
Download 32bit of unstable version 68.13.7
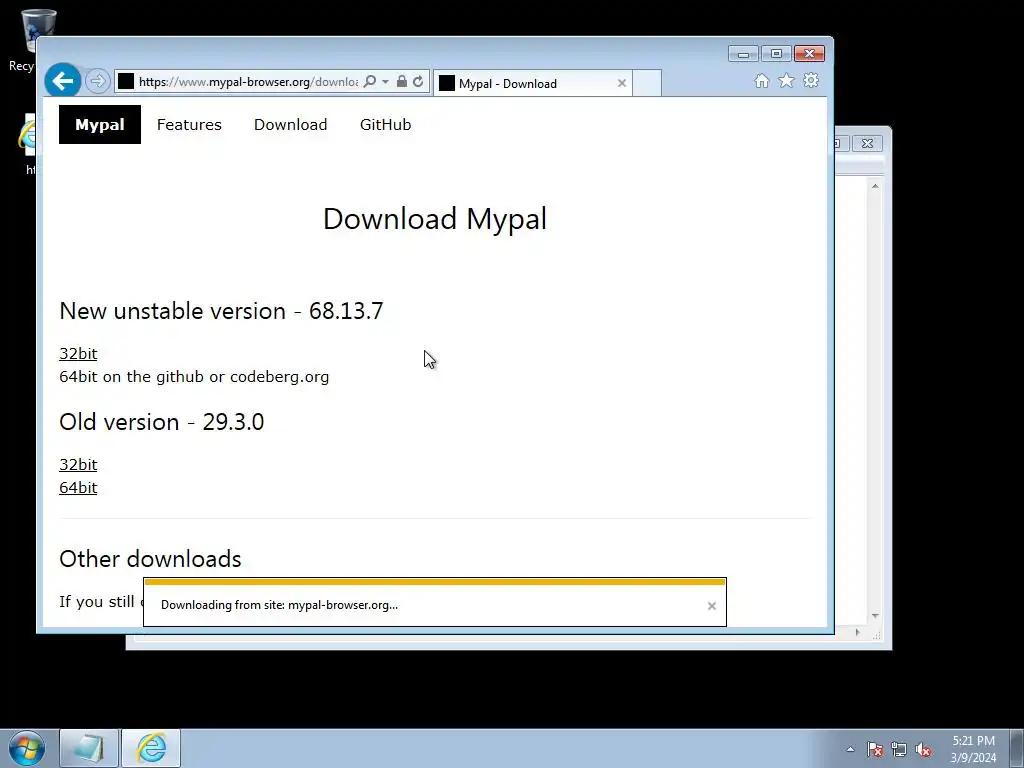pyautogui.click(x=78, y=353)
